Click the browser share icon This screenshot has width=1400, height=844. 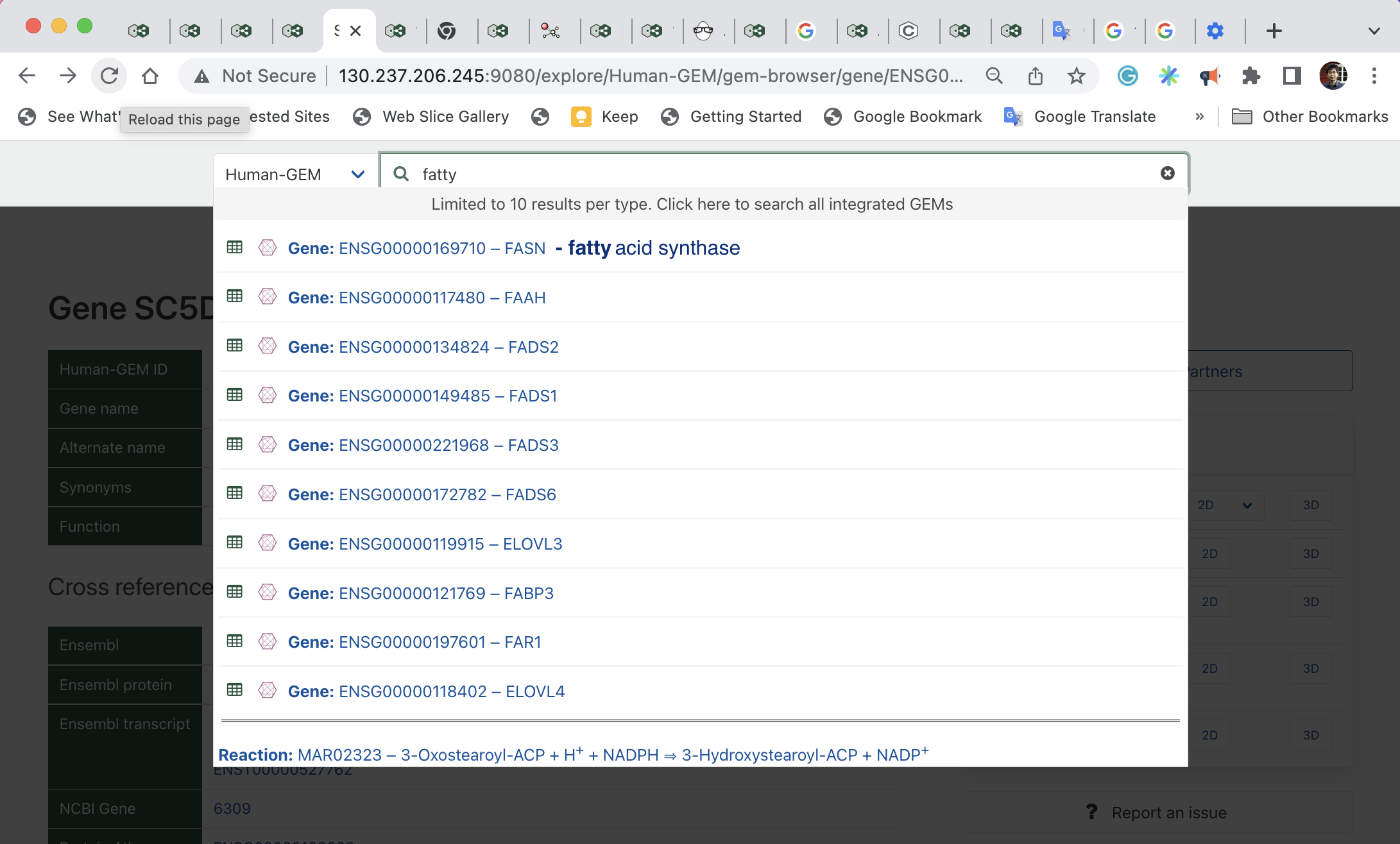(1035, 76)
